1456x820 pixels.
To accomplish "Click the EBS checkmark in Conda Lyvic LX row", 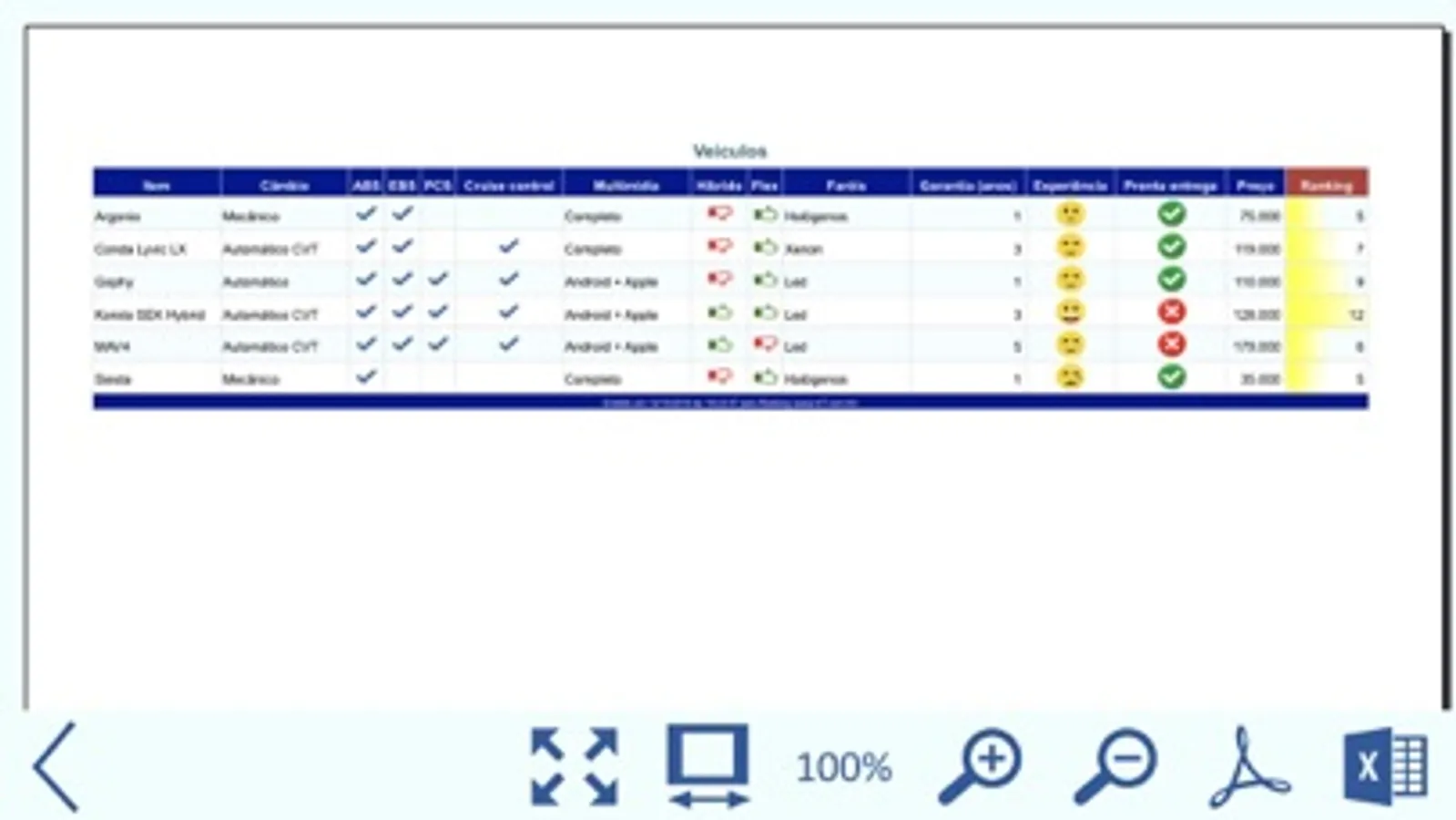I will 402,246.
